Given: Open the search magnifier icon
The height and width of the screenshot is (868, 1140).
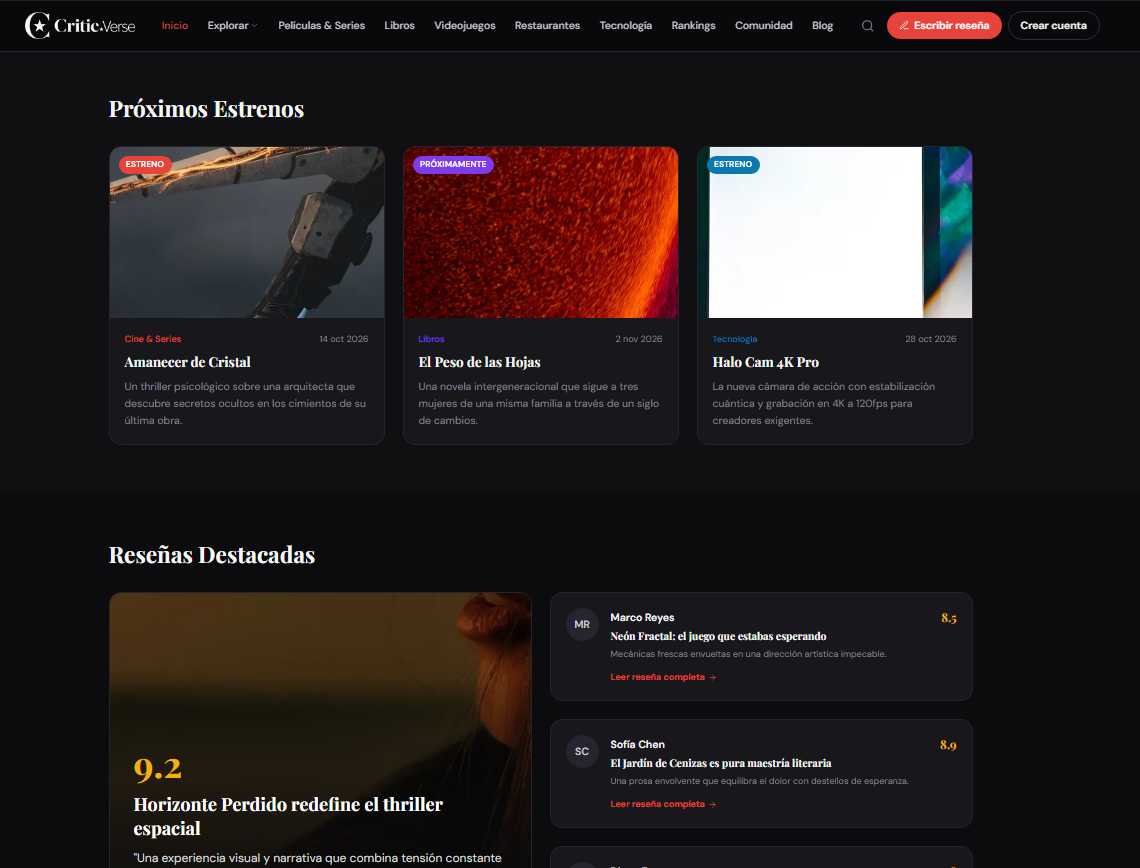Looking at the screenshot, I should tap(867, 25).
